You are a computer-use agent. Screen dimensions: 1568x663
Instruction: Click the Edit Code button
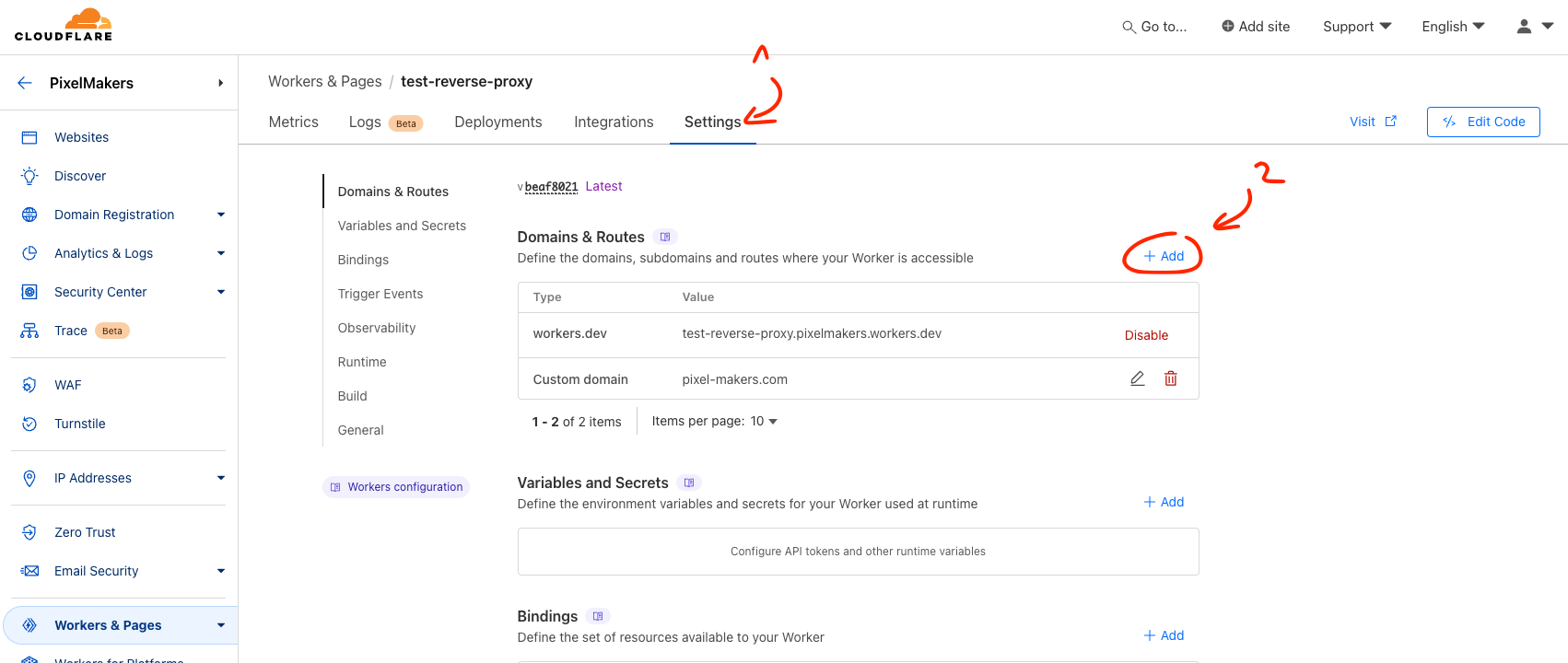[1483, 122]
